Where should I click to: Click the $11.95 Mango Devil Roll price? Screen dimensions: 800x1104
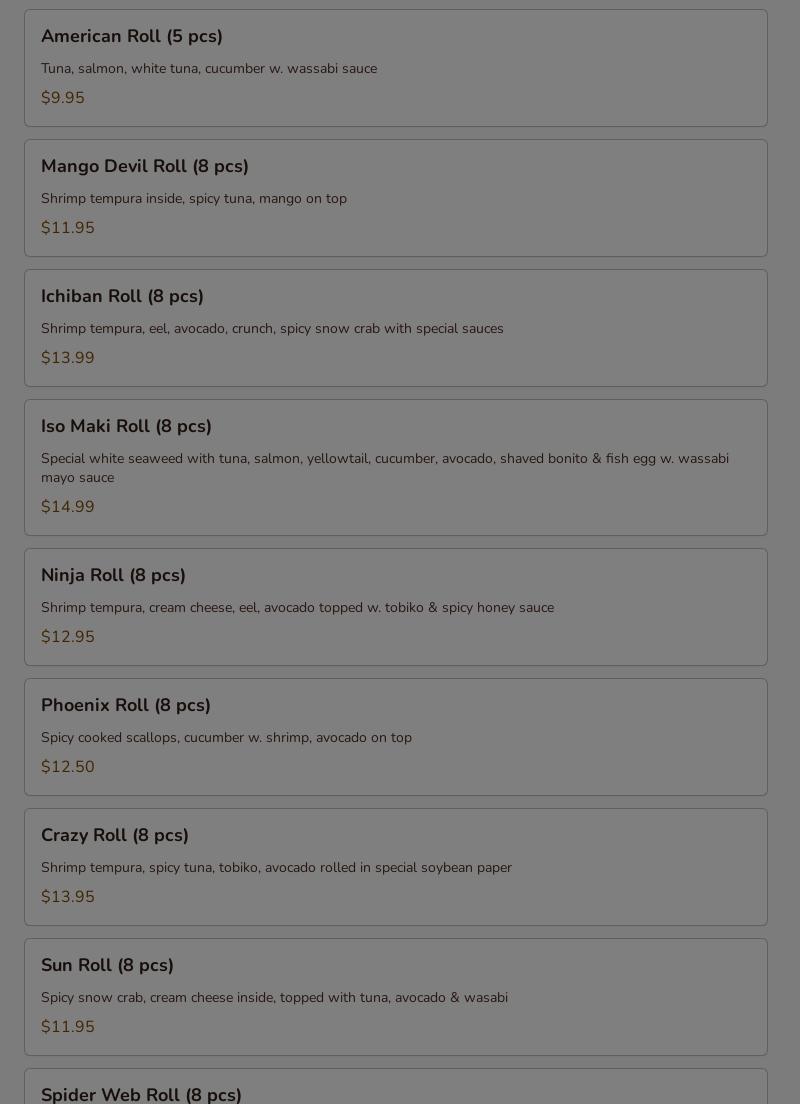[x=68, y=228]
